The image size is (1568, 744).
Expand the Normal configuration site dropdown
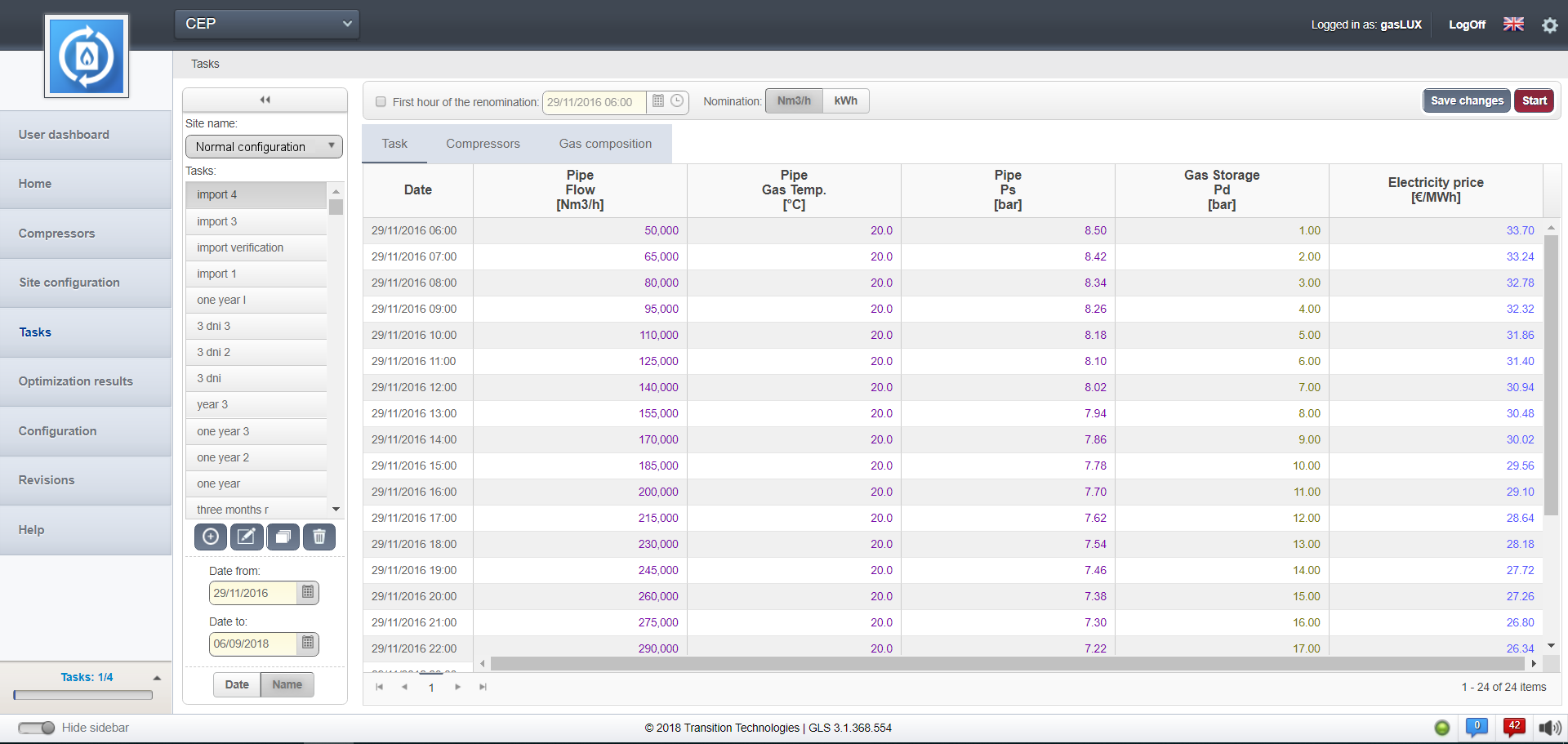[264, 147]
